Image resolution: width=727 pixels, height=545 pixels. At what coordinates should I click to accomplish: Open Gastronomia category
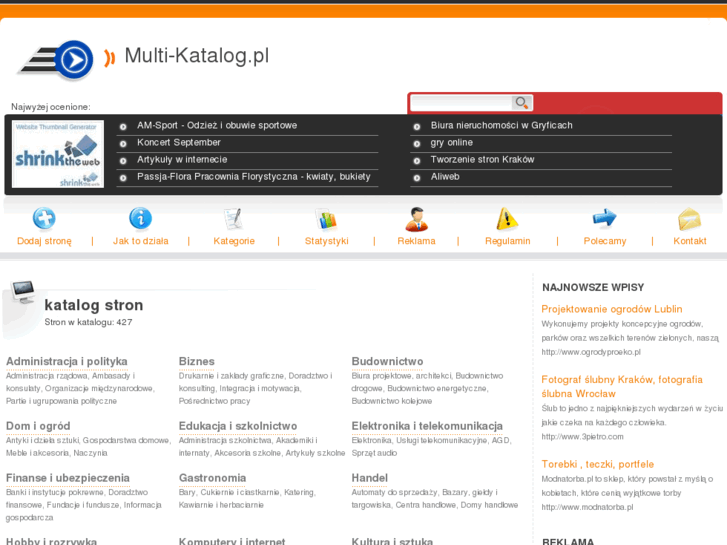tap(212, 478)
